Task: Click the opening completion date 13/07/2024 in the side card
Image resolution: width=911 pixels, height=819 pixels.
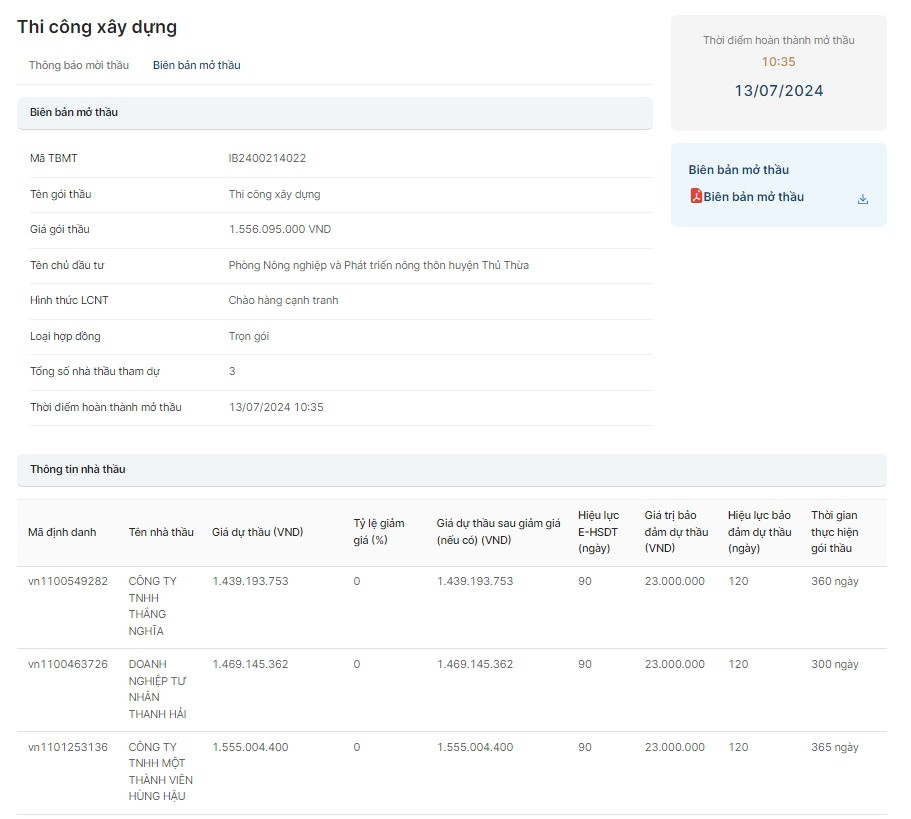Action: (778, 91)
